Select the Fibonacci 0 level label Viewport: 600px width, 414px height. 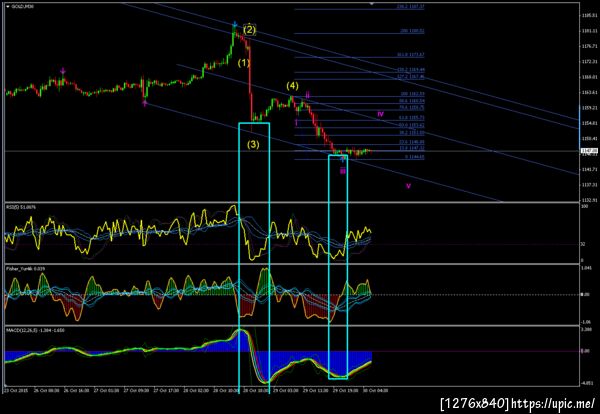414,157
